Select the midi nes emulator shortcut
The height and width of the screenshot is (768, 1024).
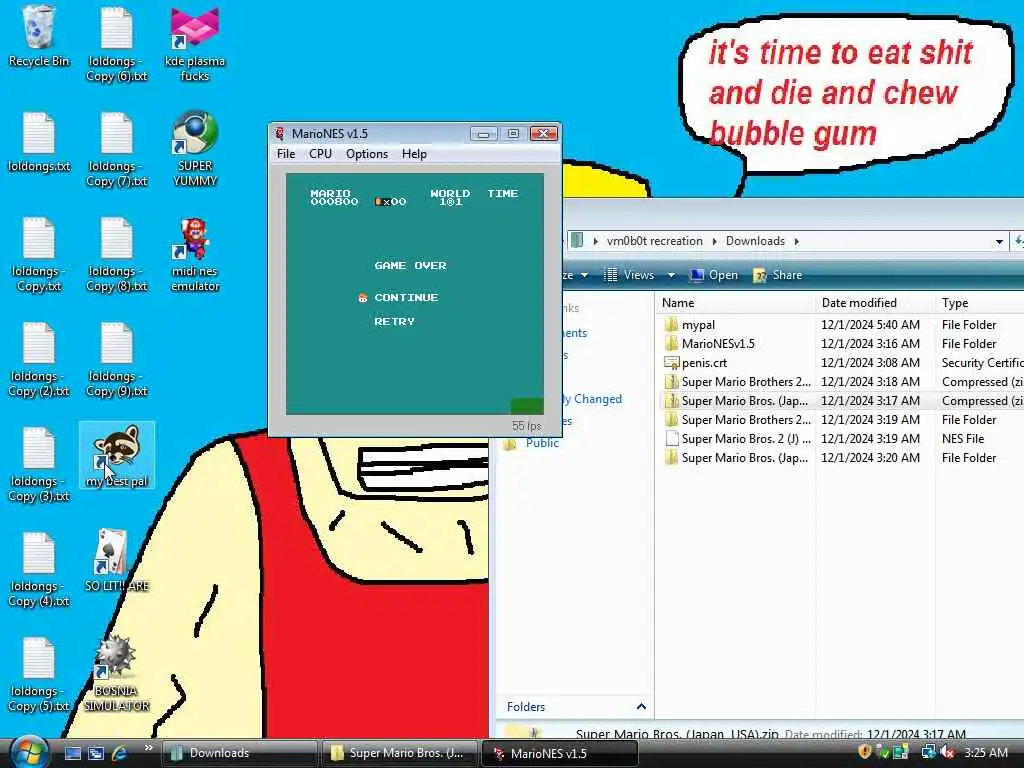(195, 255)
